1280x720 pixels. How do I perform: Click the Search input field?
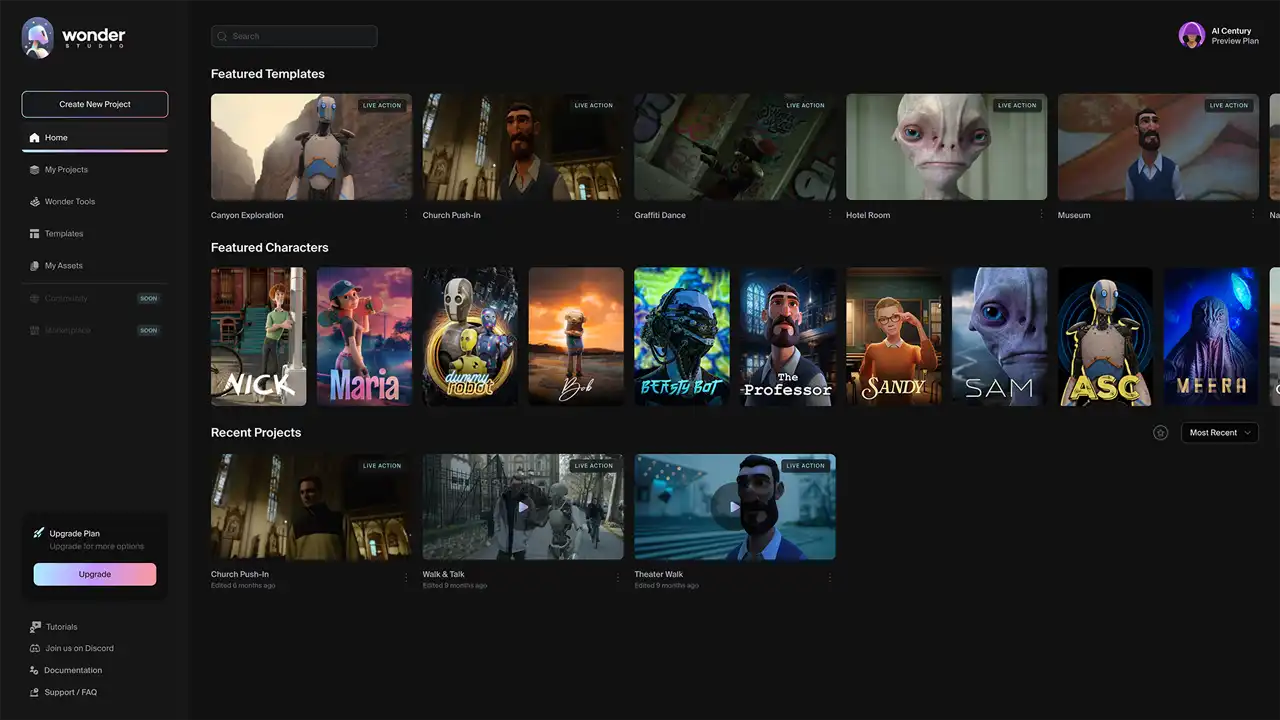coord(294,37)
